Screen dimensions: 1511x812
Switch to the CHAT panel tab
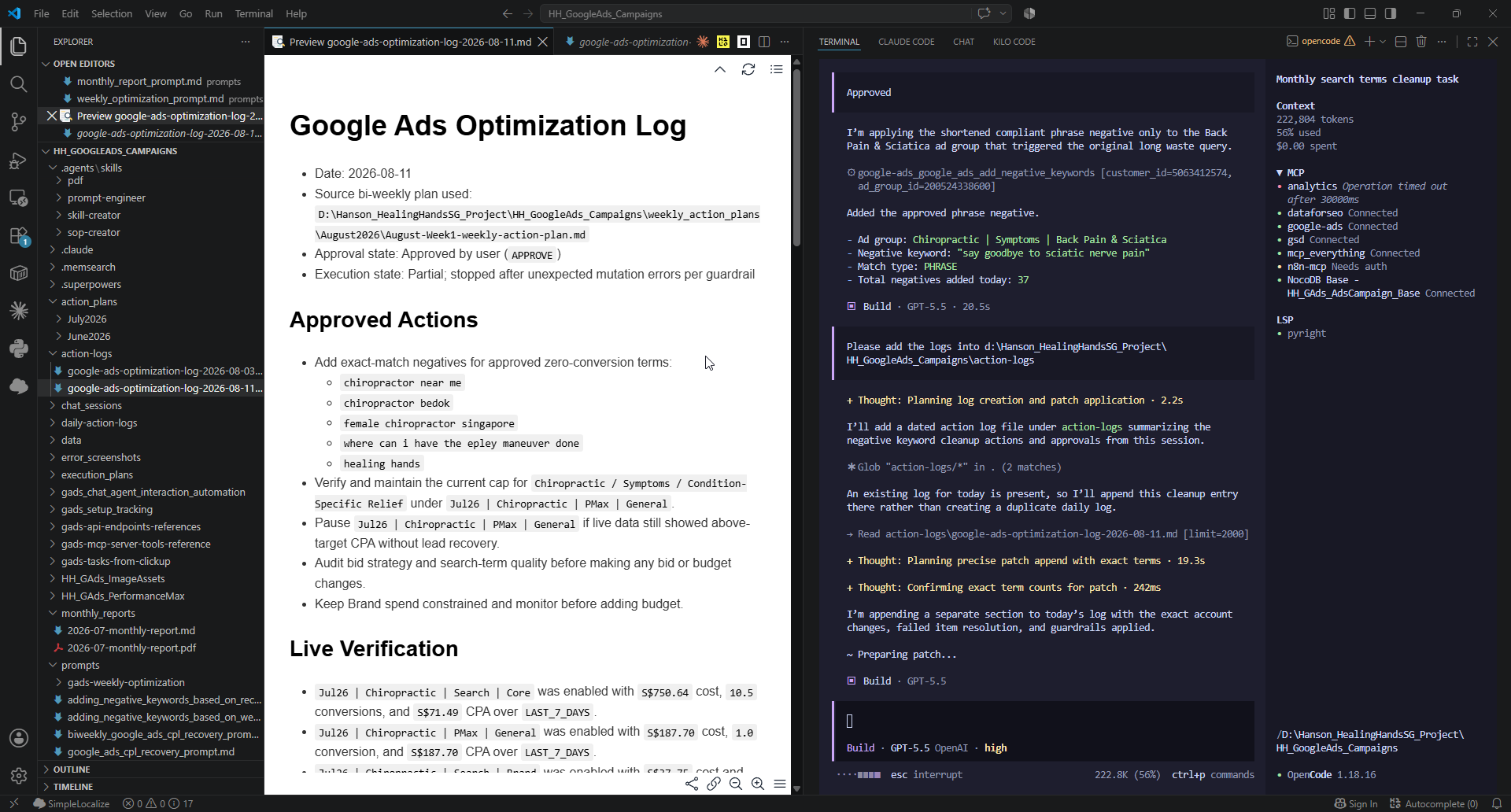pos(963,42)
